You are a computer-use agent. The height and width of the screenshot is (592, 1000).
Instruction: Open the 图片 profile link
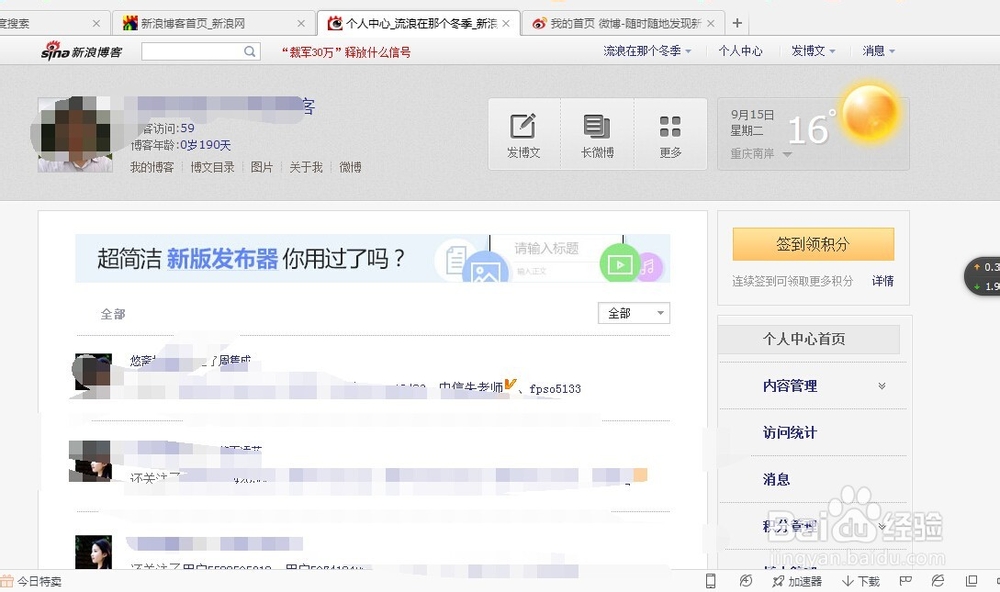click(261, 167)
